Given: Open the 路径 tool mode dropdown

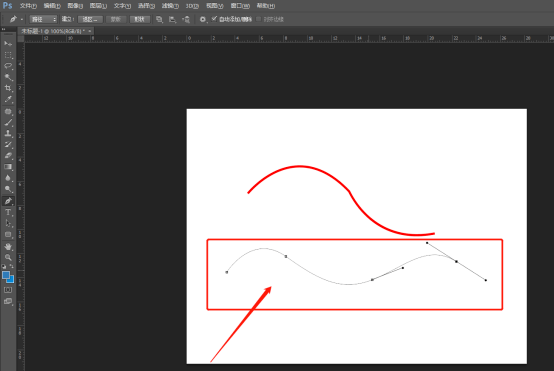Looking at the screenshot, I should click(x=43, y=19).
